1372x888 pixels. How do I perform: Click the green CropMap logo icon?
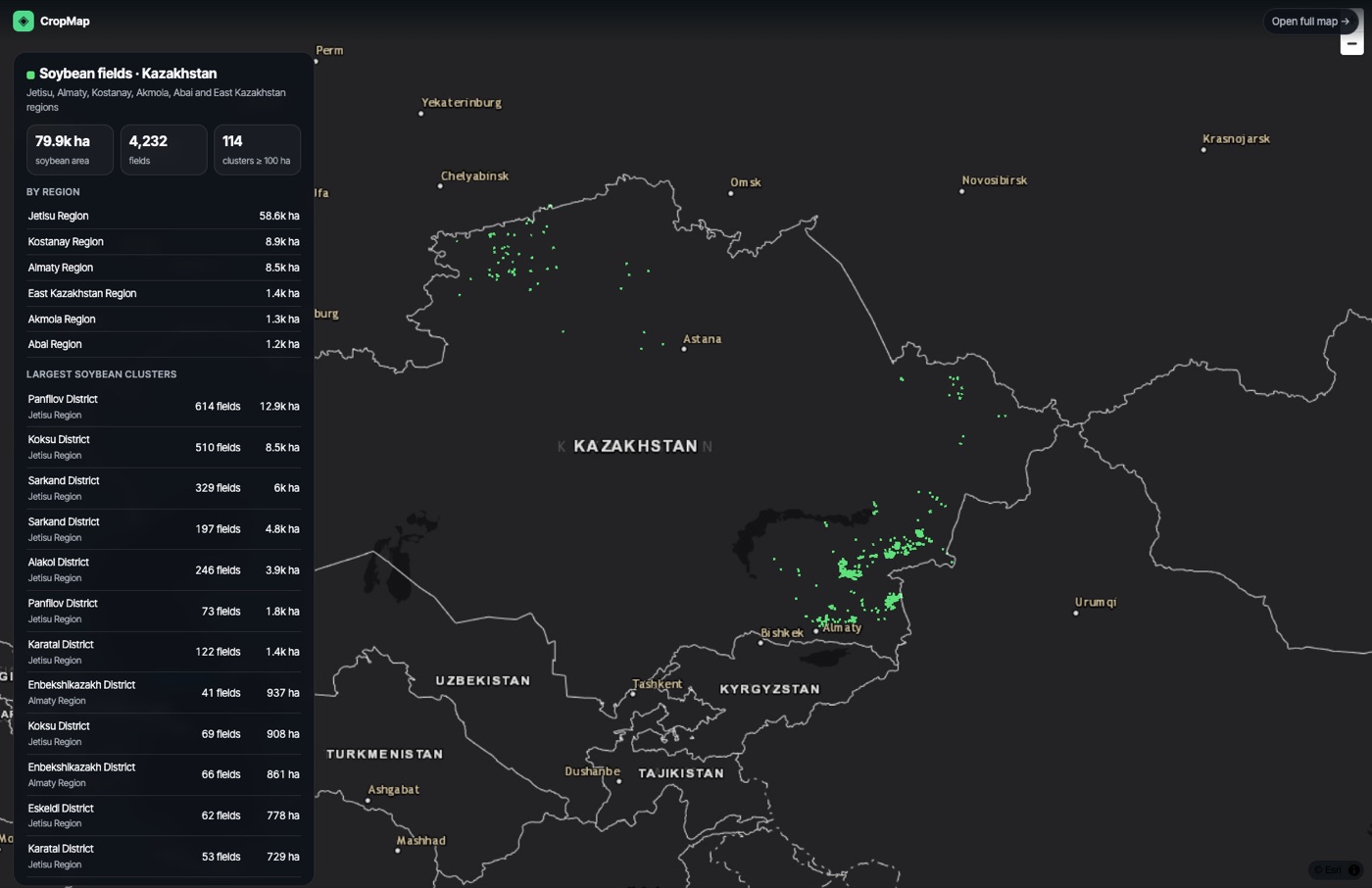pos(24,21)
